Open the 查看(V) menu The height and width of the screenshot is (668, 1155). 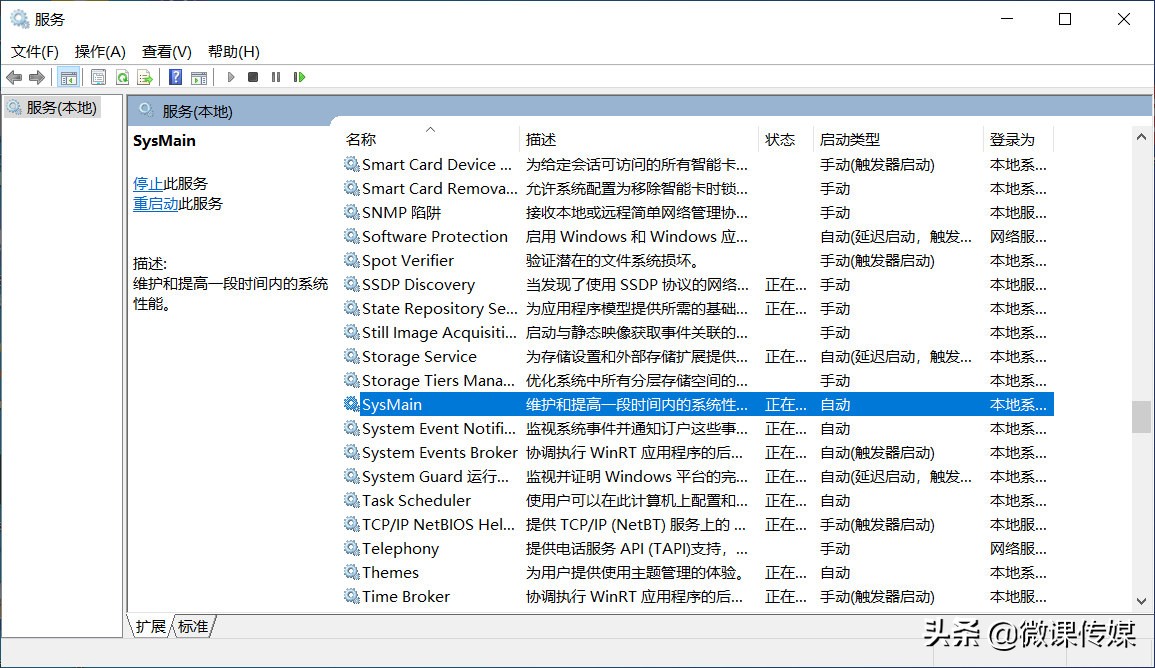pos(166,51)
